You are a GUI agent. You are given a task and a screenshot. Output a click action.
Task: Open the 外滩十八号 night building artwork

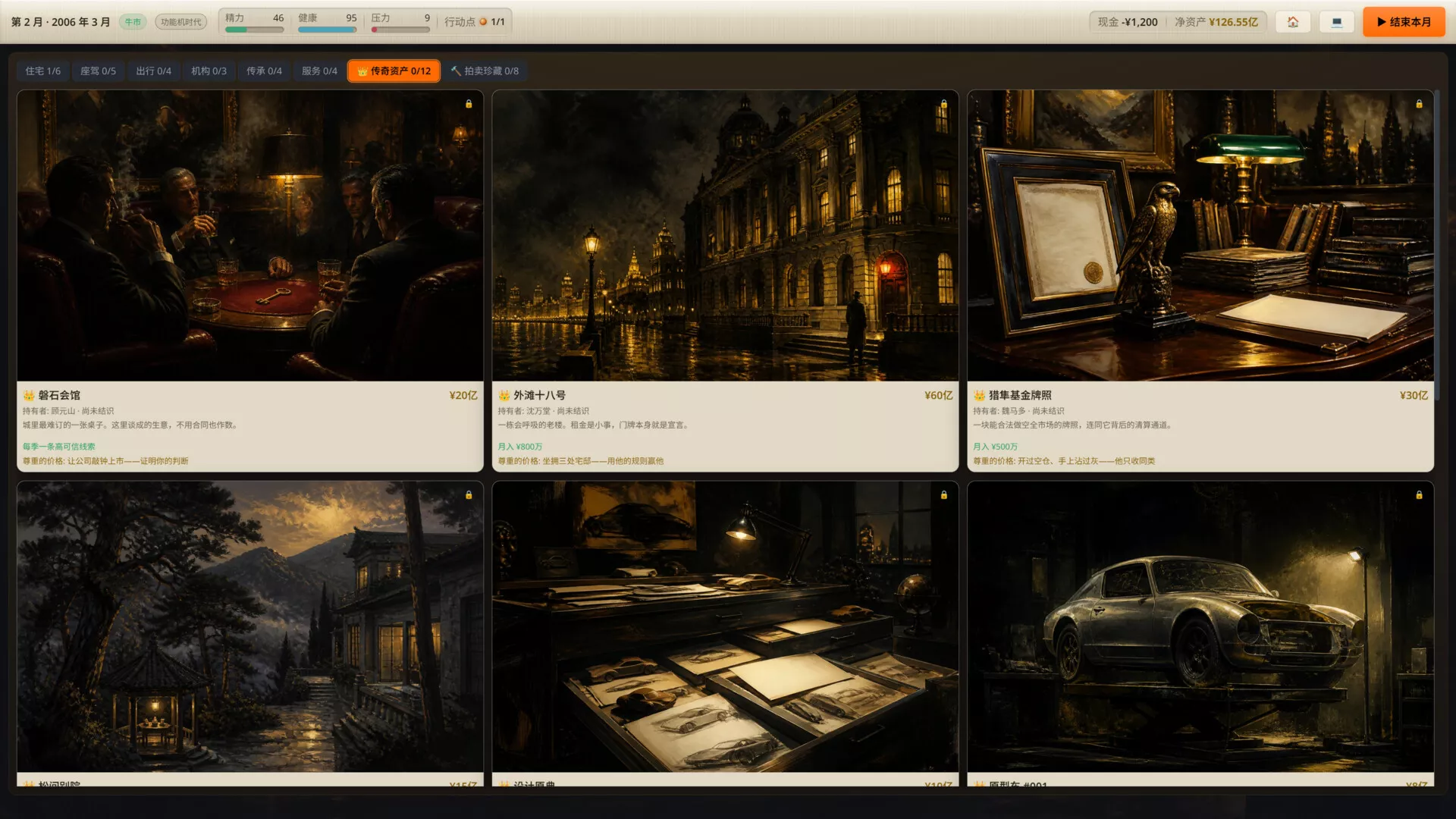tap(726, 236)
